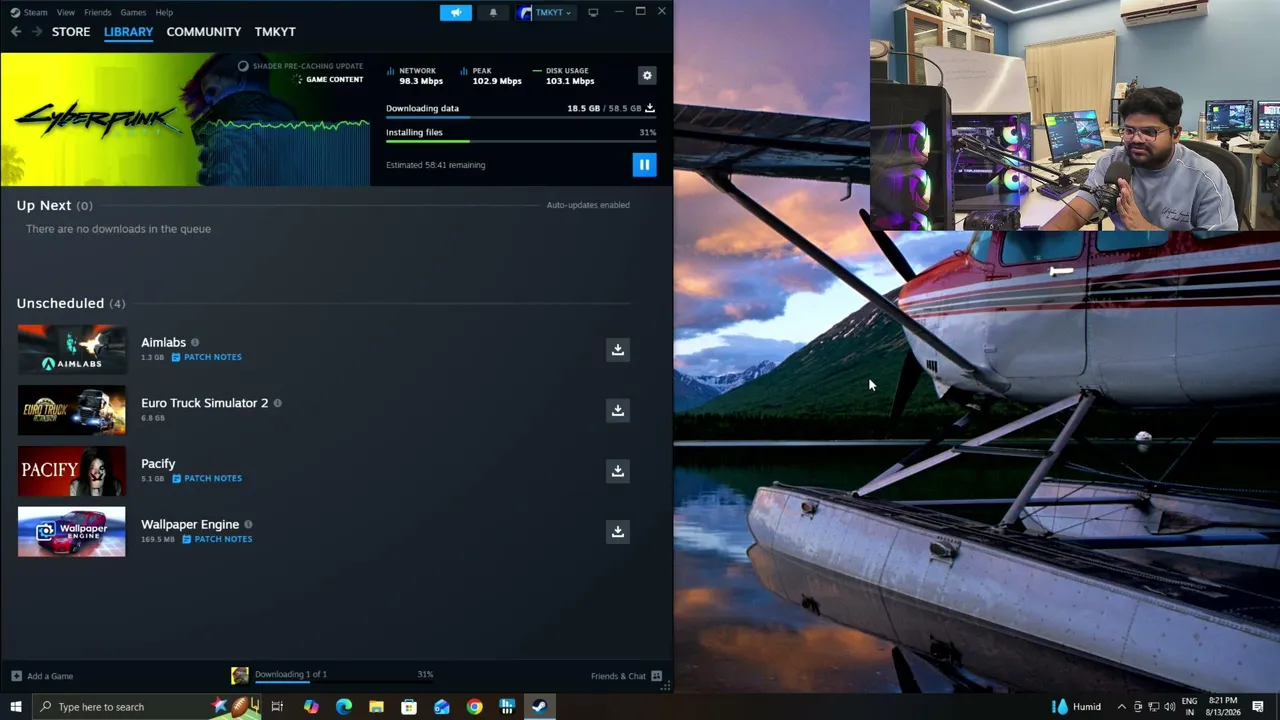
Task: Open Friends menu
Action: tap(98, 12)
